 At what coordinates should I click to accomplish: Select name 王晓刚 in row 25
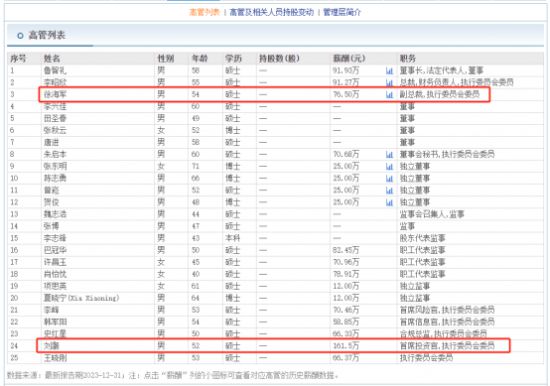coord(55,358)
